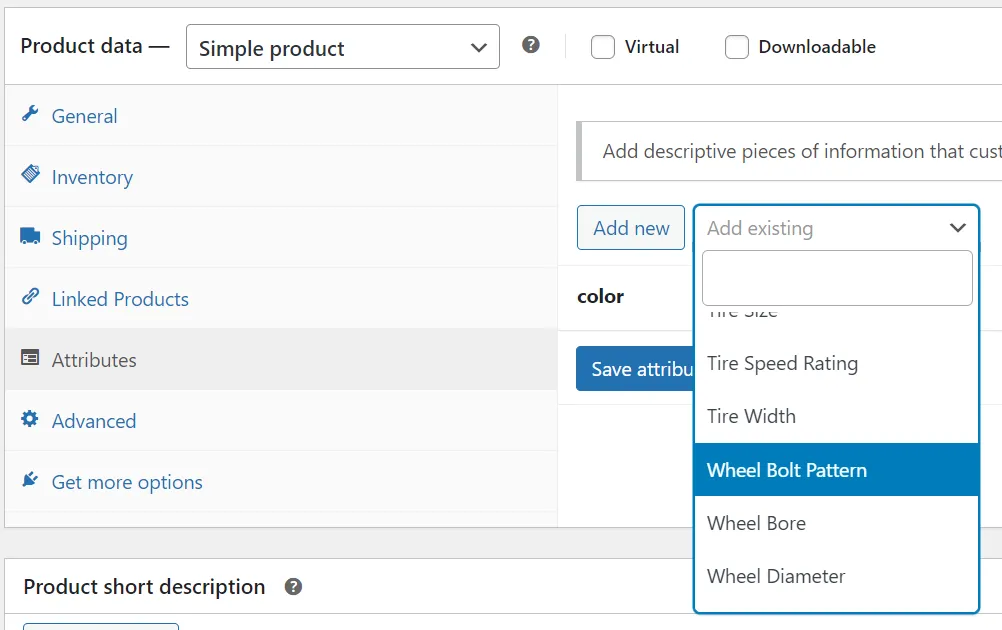Click the Get more options plug icon

coord(30,480)
